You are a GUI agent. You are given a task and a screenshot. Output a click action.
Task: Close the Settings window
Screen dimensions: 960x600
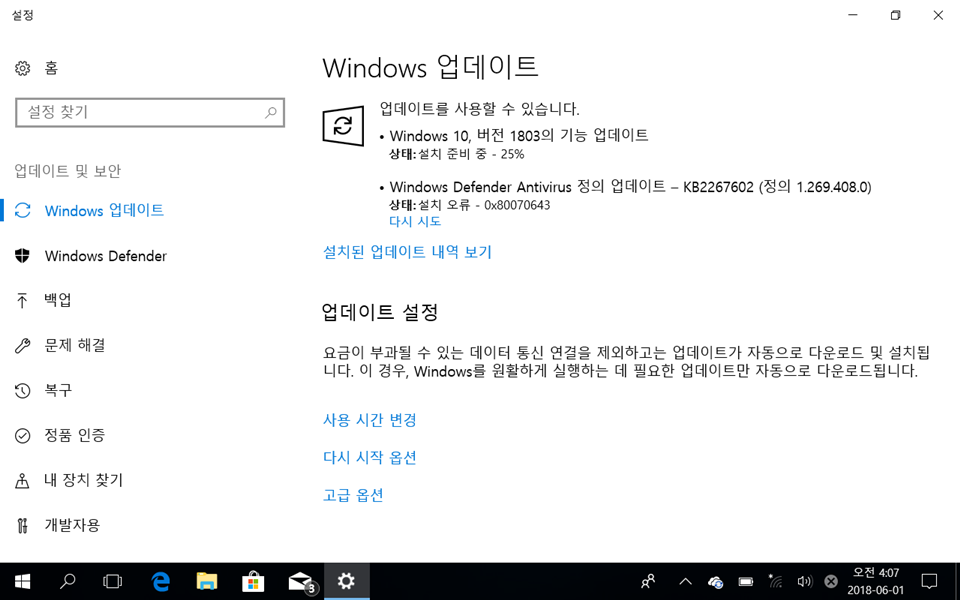(x=938, y=15)
